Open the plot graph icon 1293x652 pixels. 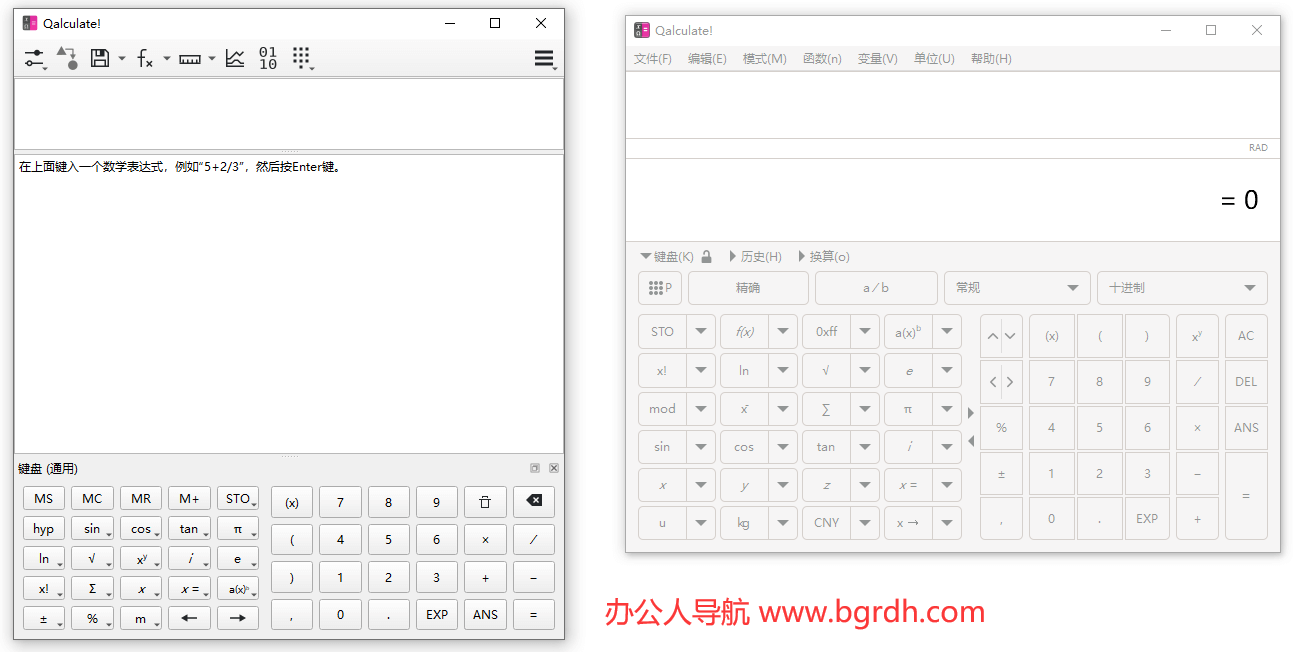click(235, 59)
